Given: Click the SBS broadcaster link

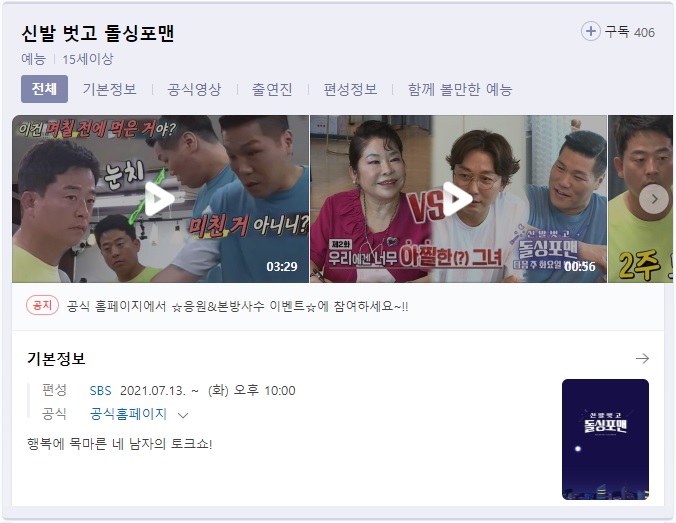Looking at the screenshot, I should (x=100, y=391).
